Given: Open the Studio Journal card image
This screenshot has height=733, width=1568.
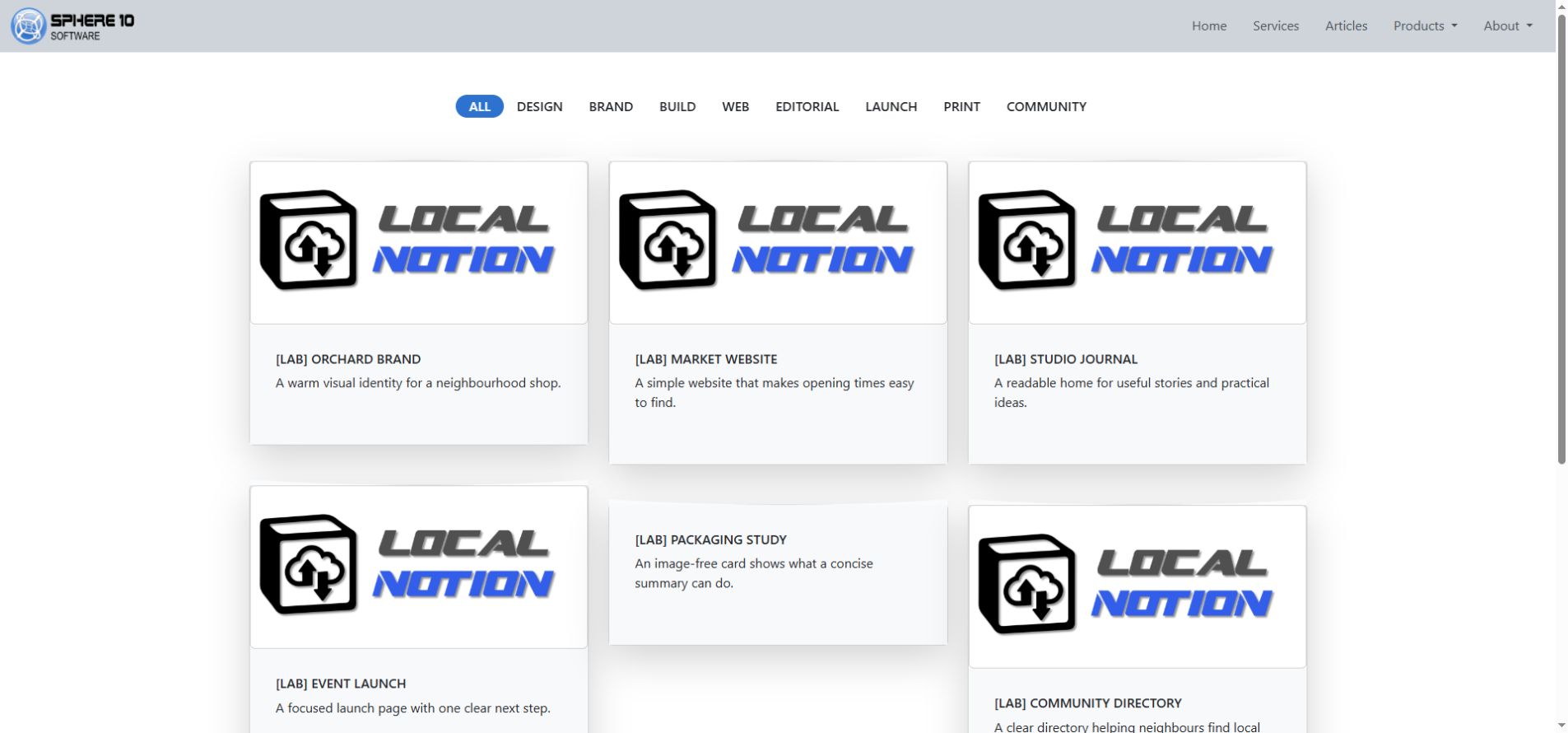Looking at the screenshot, I should pyautogui.click(x=1138, y=242).
